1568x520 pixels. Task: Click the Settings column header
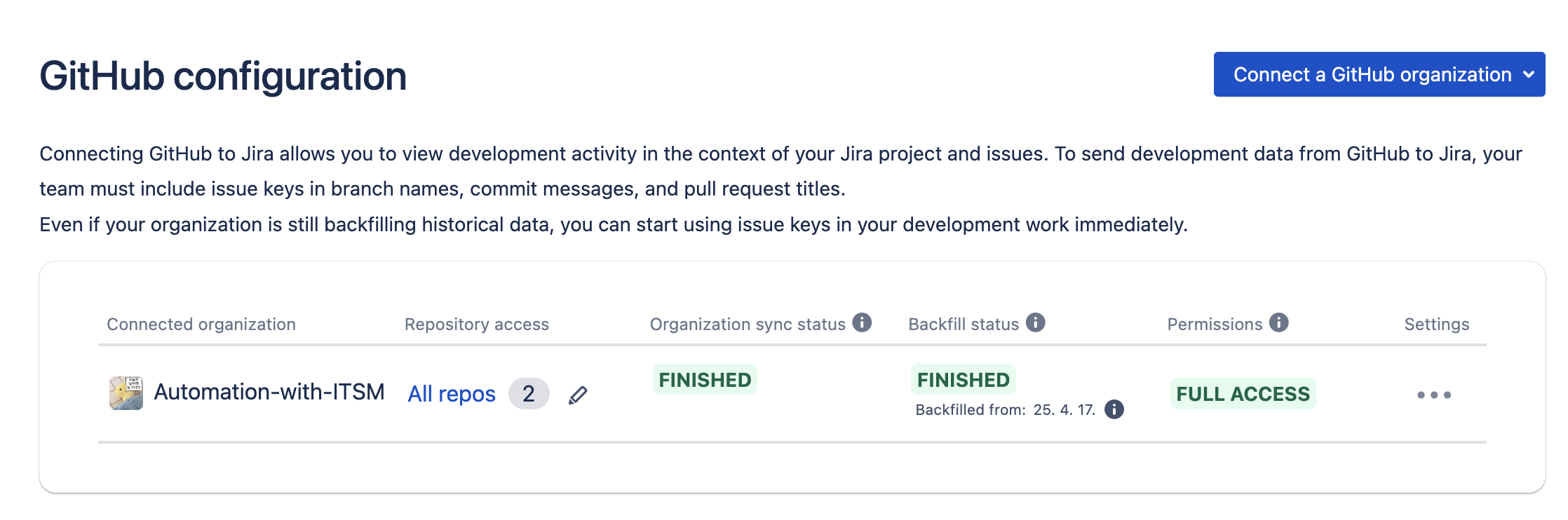(1436, 324)
